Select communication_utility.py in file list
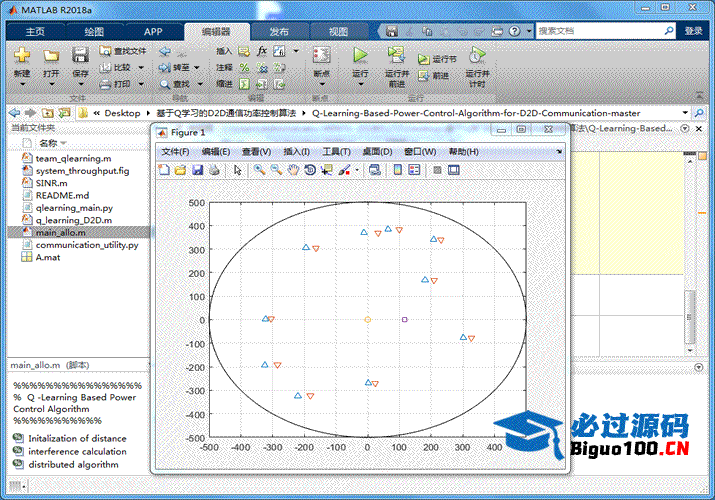 point(87,245)
